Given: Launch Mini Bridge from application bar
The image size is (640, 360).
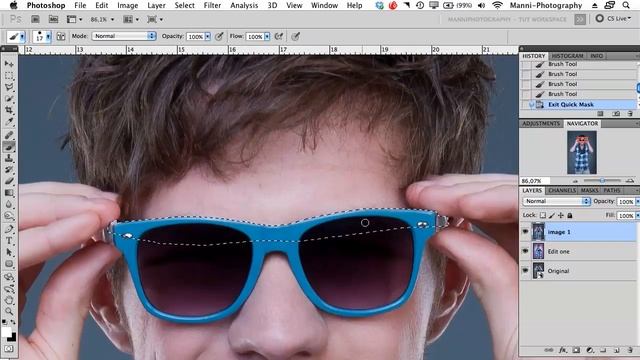Looking at the screenshot, I should point(53,19).
